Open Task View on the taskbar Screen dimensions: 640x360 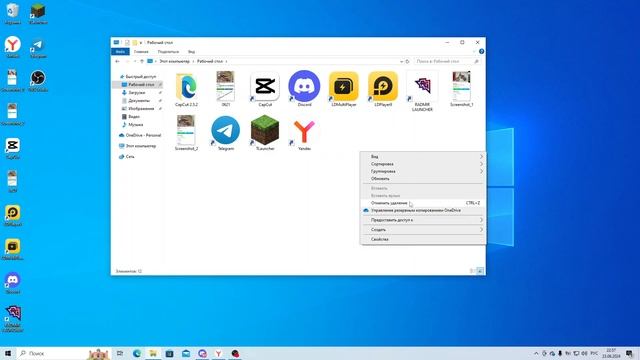120,353
